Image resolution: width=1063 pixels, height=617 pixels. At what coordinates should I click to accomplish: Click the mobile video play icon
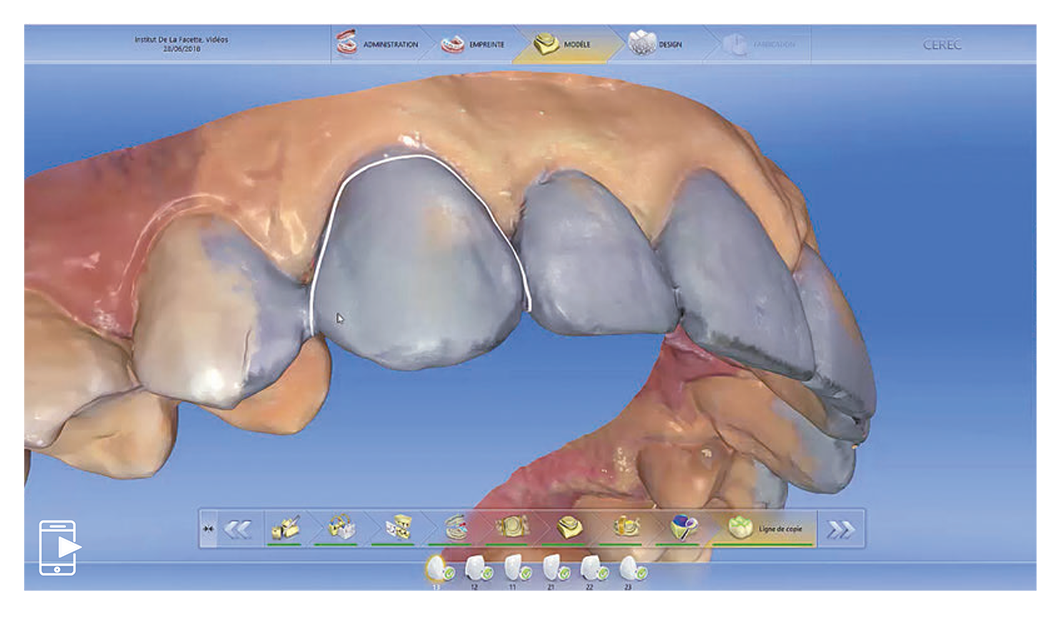59,546
